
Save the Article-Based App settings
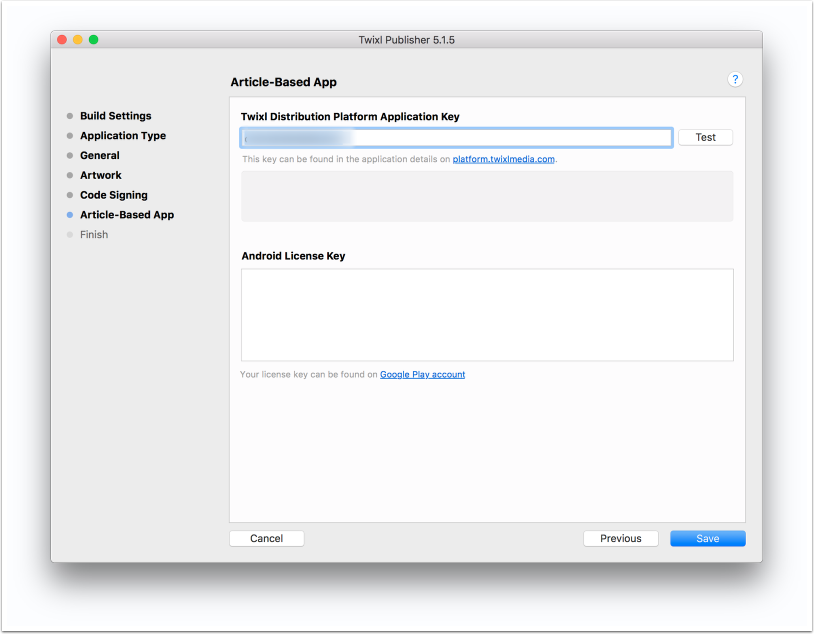707,538
